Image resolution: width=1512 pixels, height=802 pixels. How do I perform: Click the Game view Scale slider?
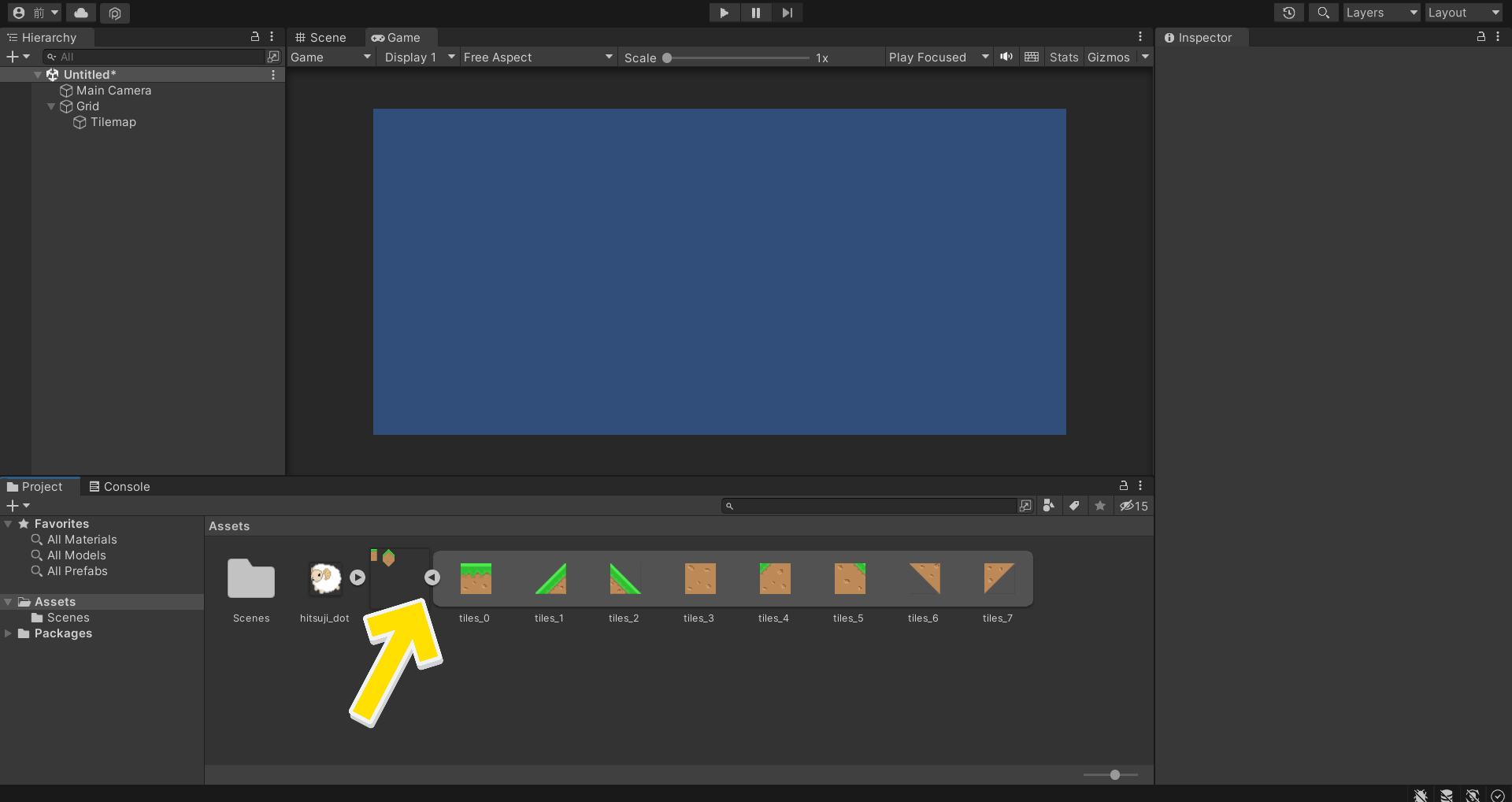pyautogui.click(x=737, y=58)
